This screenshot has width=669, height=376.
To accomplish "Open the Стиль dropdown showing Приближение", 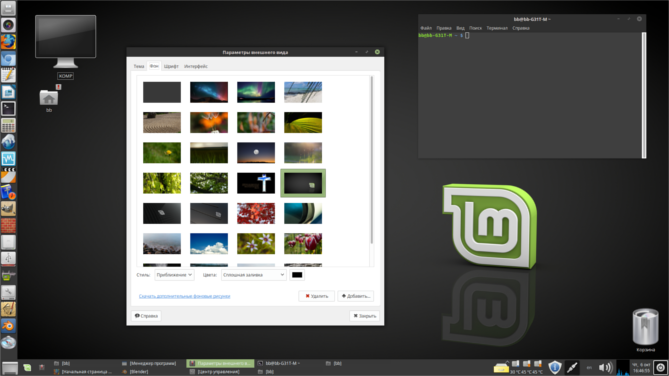I will 174,275.
